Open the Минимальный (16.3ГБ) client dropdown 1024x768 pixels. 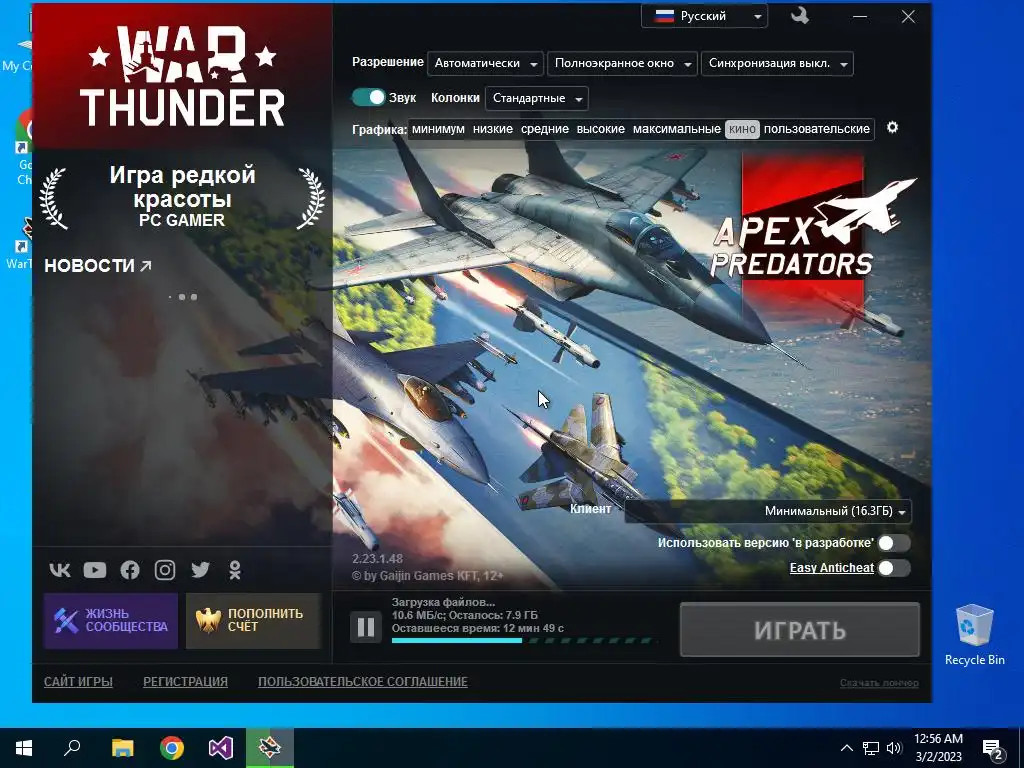pos(768,511)
